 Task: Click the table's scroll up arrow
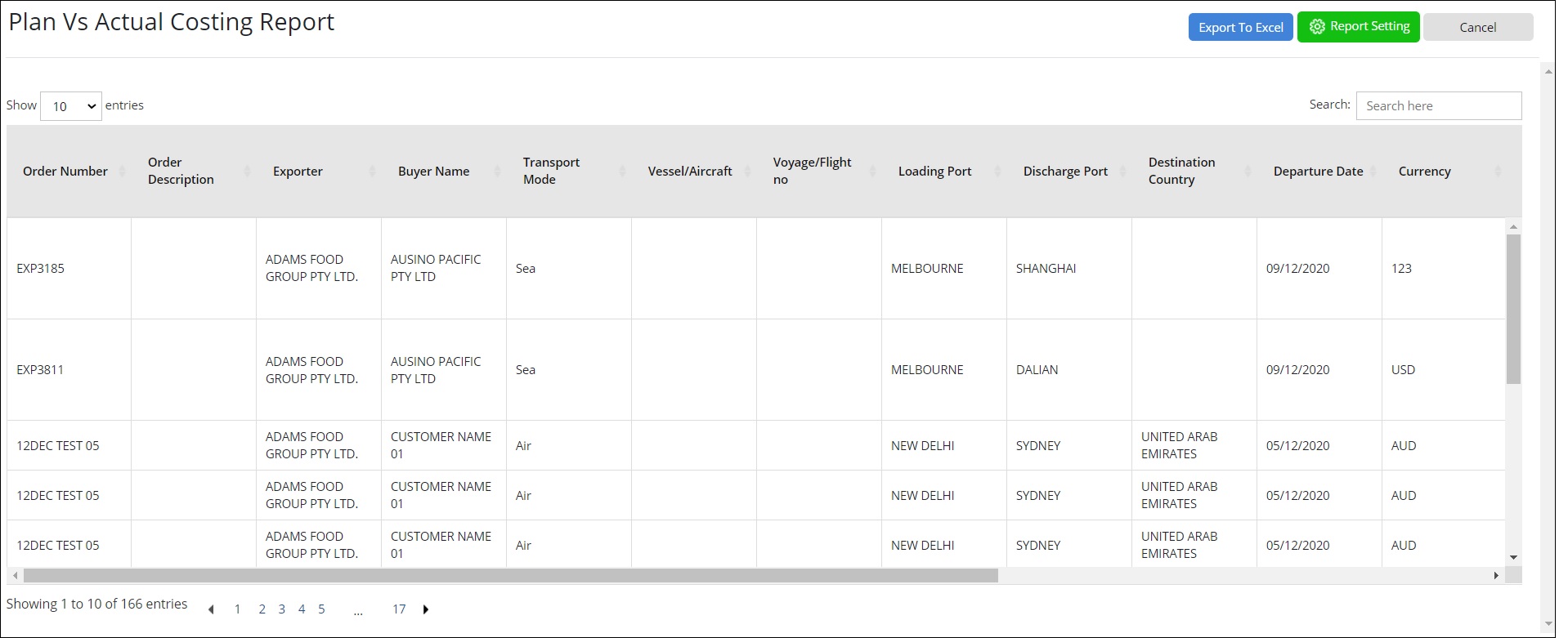coord(1514,226)
